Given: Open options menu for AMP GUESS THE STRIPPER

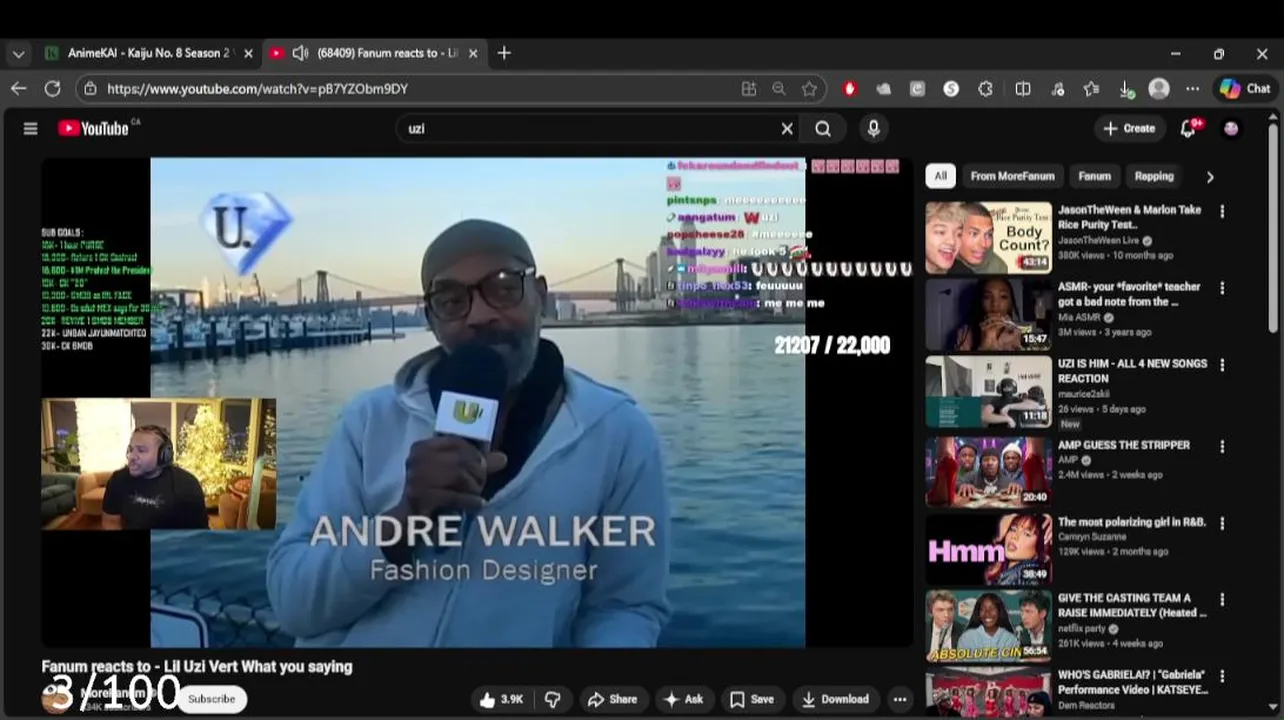Looking at the screenshot, I should click(1222, 446).
